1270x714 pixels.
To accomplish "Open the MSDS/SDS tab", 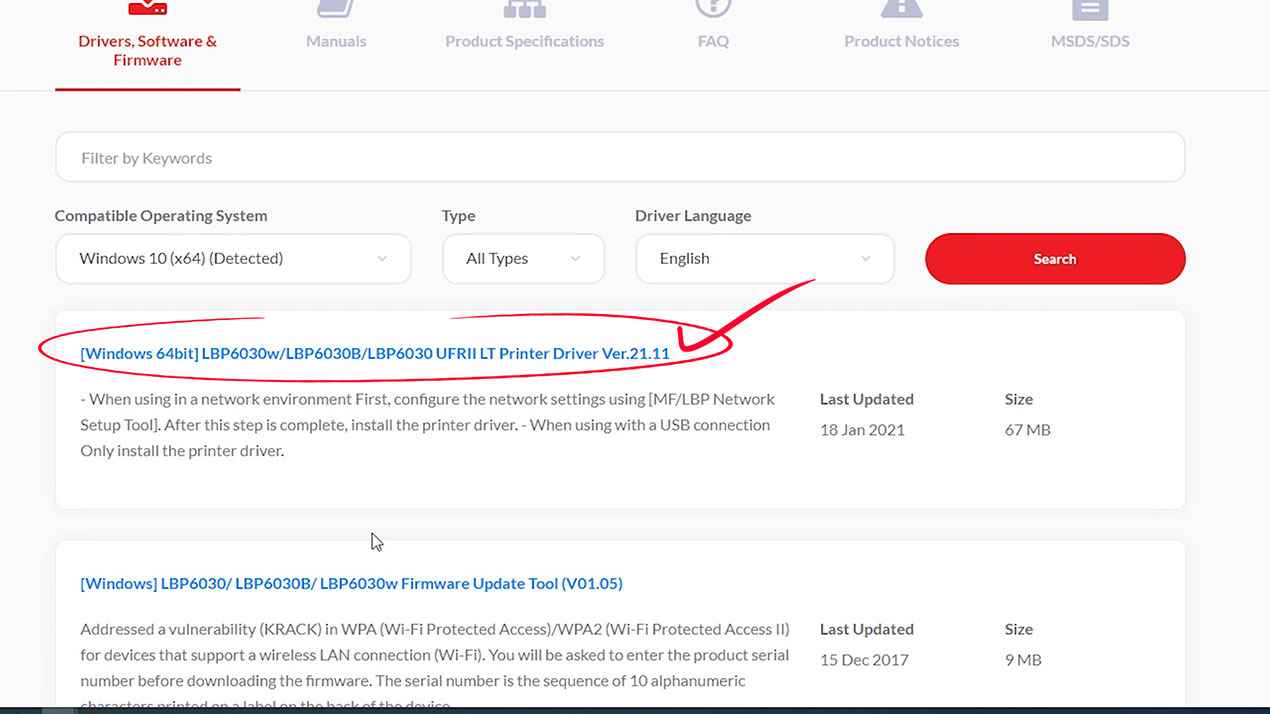I will 1090,41.
